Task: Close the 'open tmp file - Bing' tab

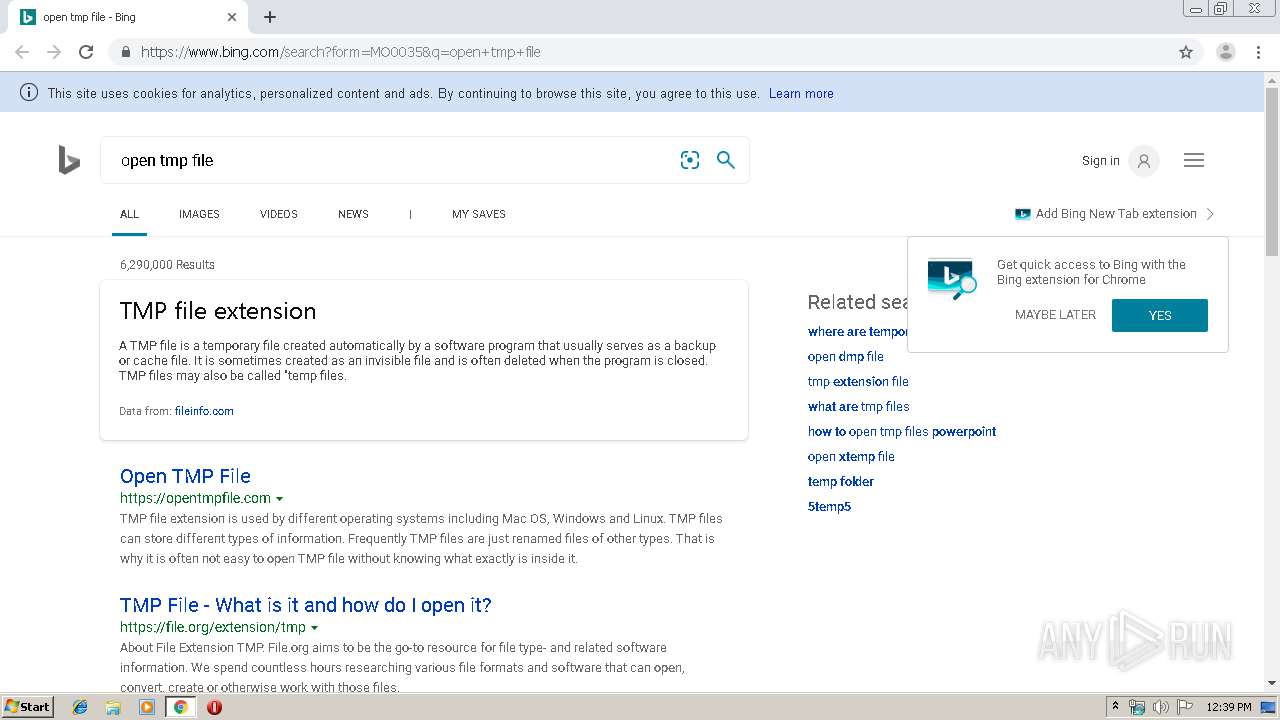Action: [232, 17]
